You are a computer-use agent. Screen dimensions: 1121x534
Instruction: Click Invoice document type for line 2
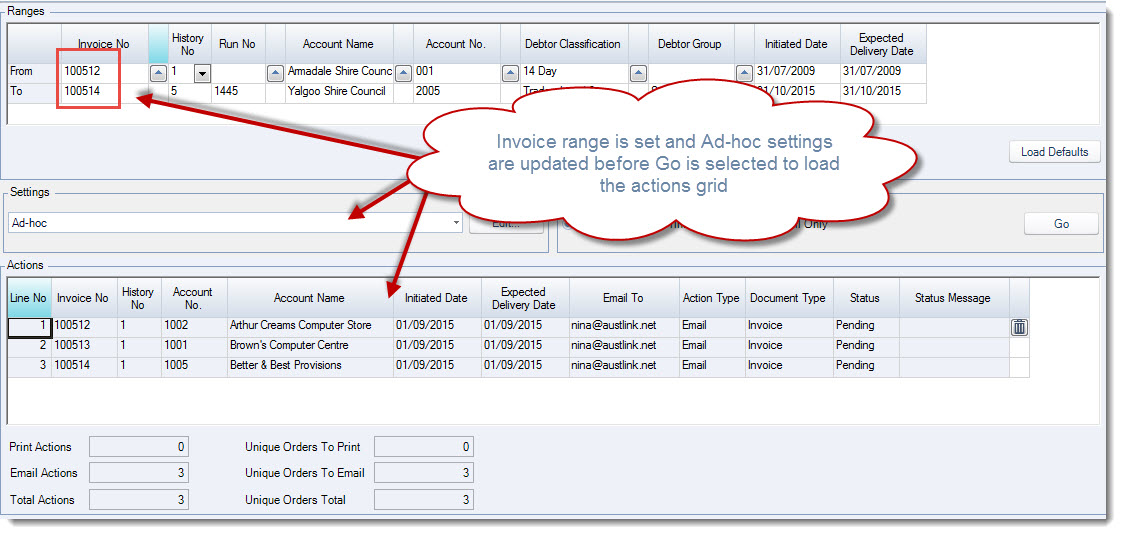[789, 345]
